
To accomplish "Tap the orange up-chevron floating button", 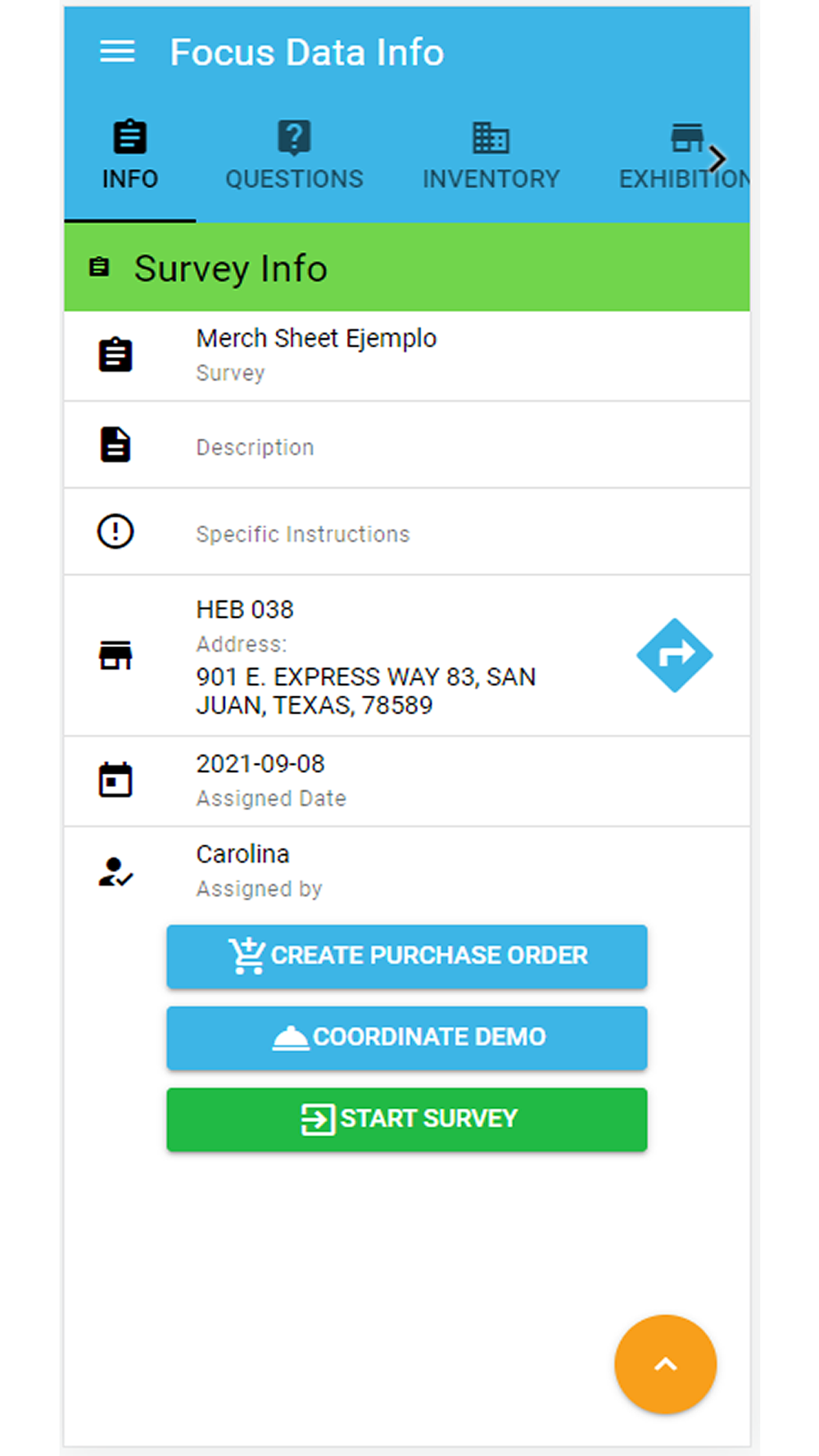I will pos(665,1364).
